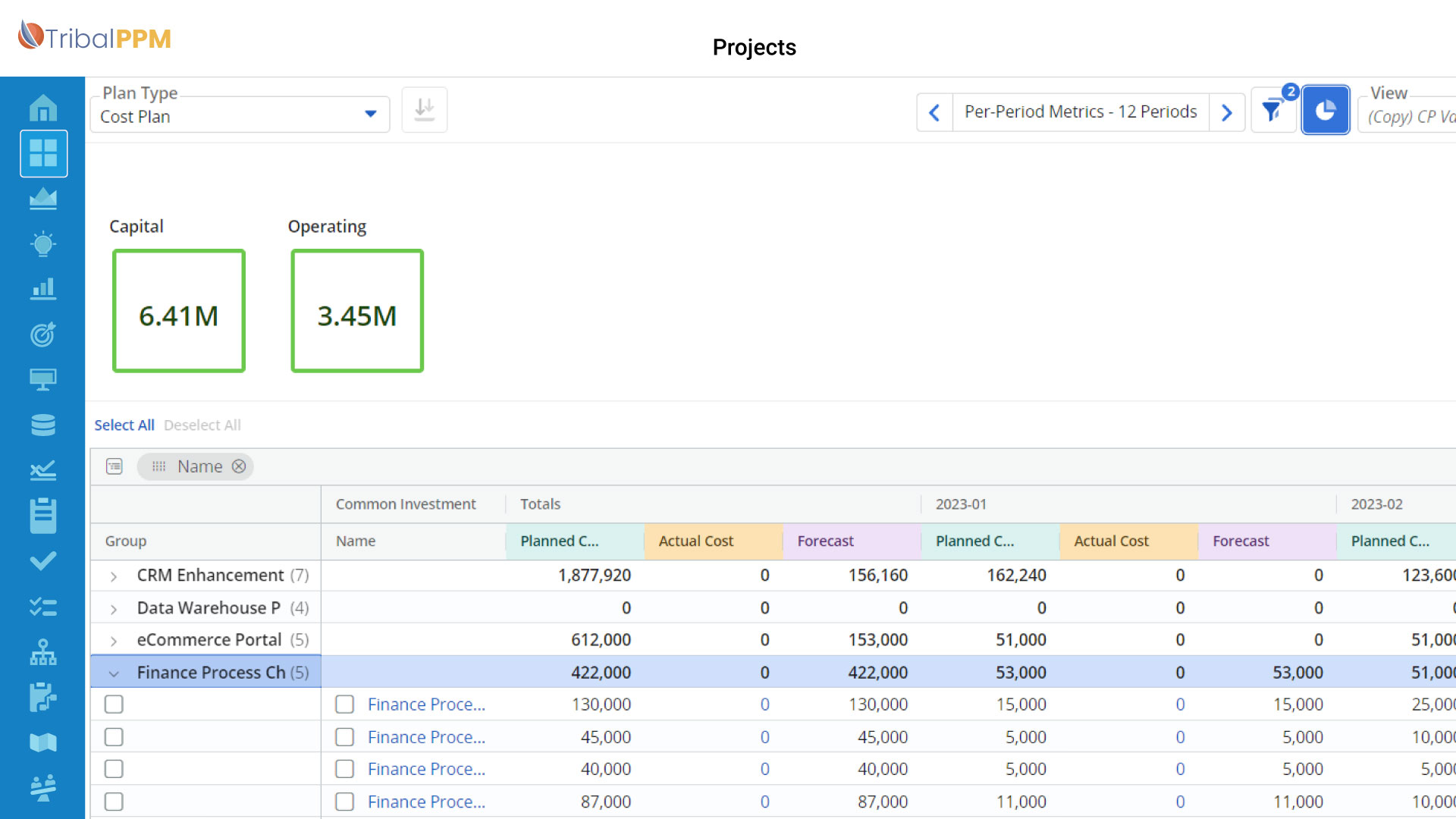Expand the Data Warehouse P group
This screenshot has width=1456, height=819.
[x=114, y=609]
